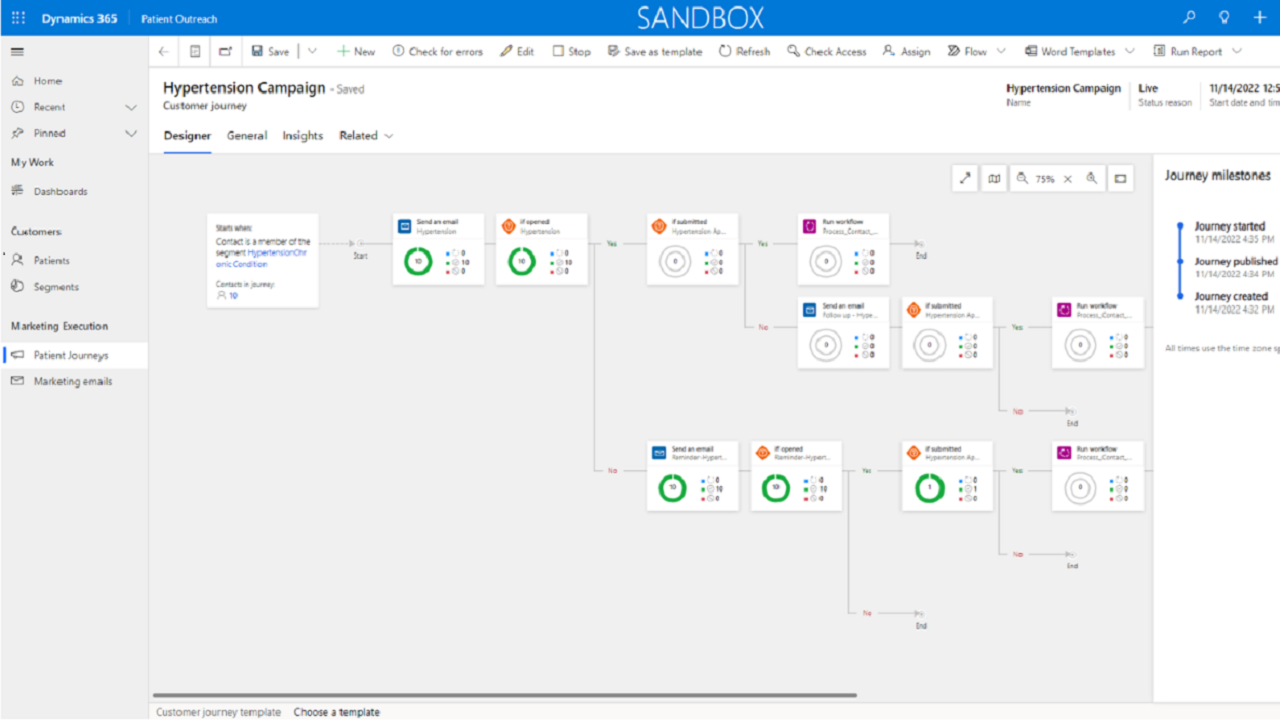Toggle full-screen canvas with the expand arrows icon
The height and width of the screenshot is (720, 1280).
click(x=966, y=179)
